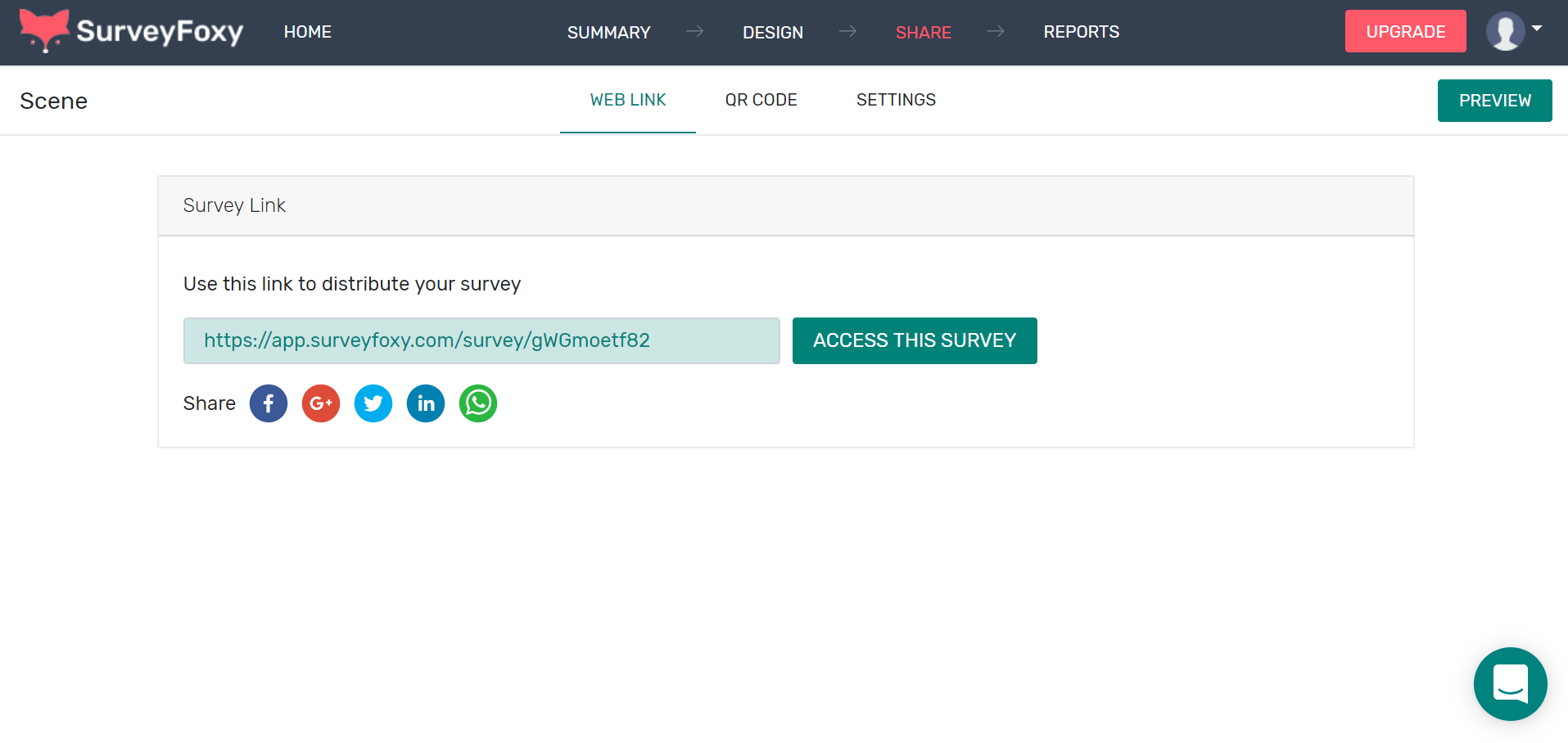Open the SurveyFoxy fox logo
The image size is (1568, 743).
(44, 31)
